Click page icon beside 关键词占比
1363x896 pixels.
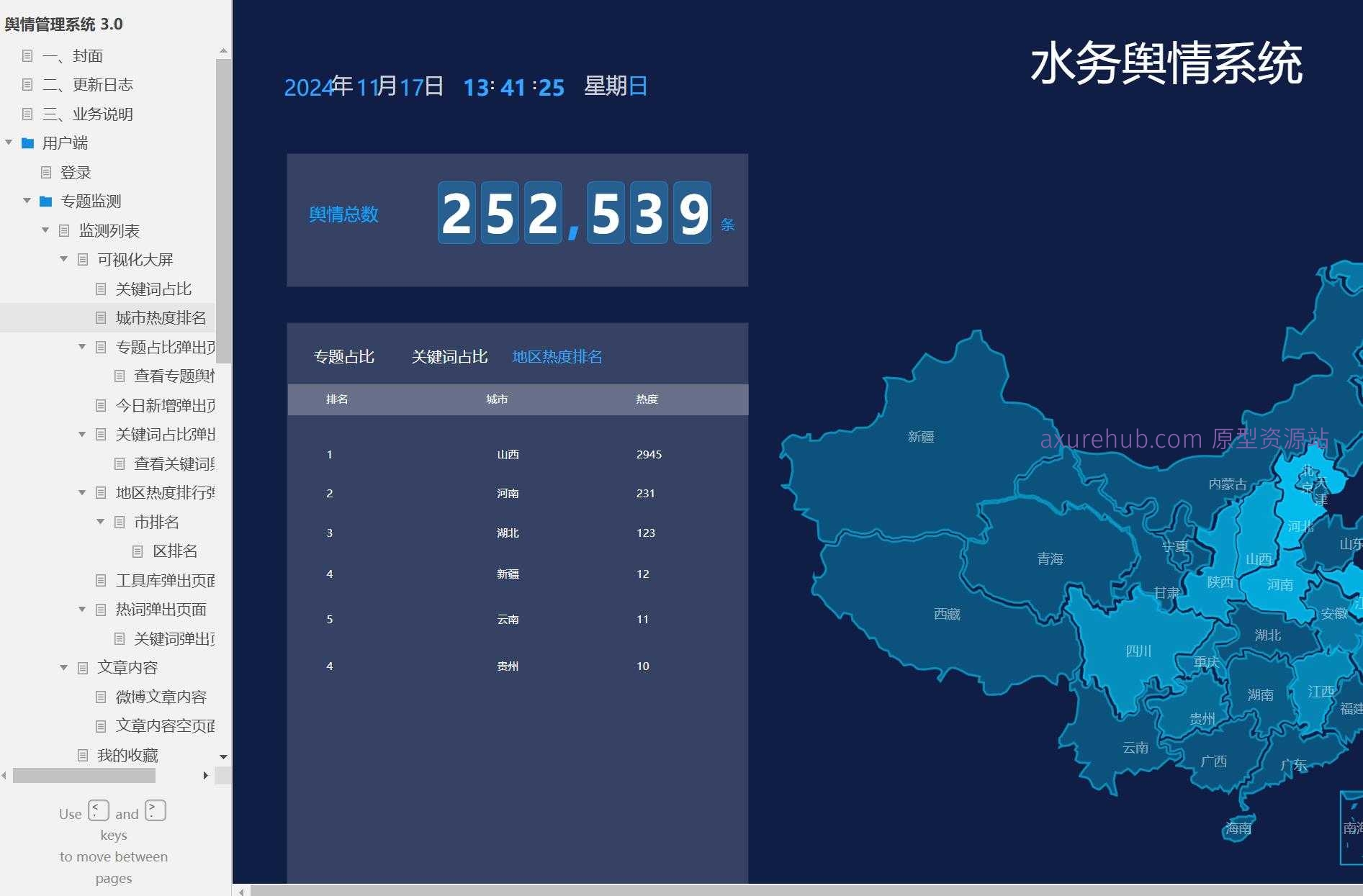tap(101, 289)
